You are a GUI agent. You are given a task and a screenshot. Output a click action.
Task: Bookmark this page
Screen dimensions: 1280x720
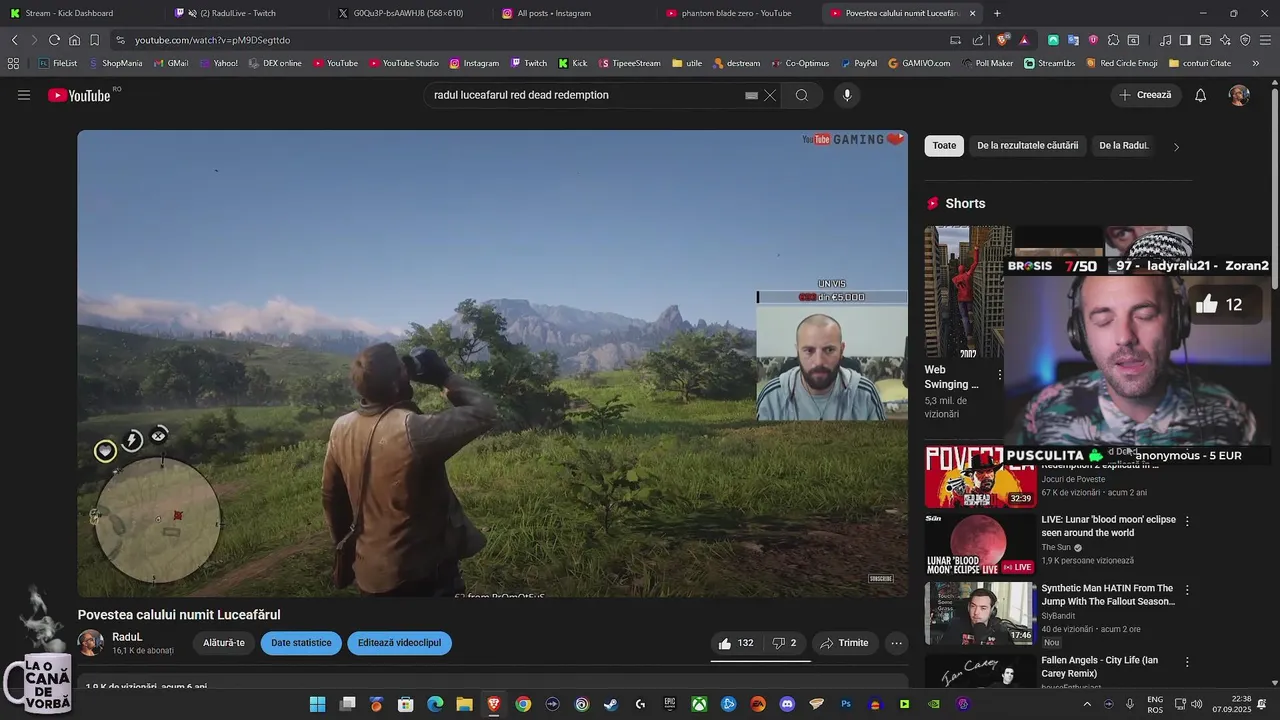pyautogui.click(x=94, y=40)
